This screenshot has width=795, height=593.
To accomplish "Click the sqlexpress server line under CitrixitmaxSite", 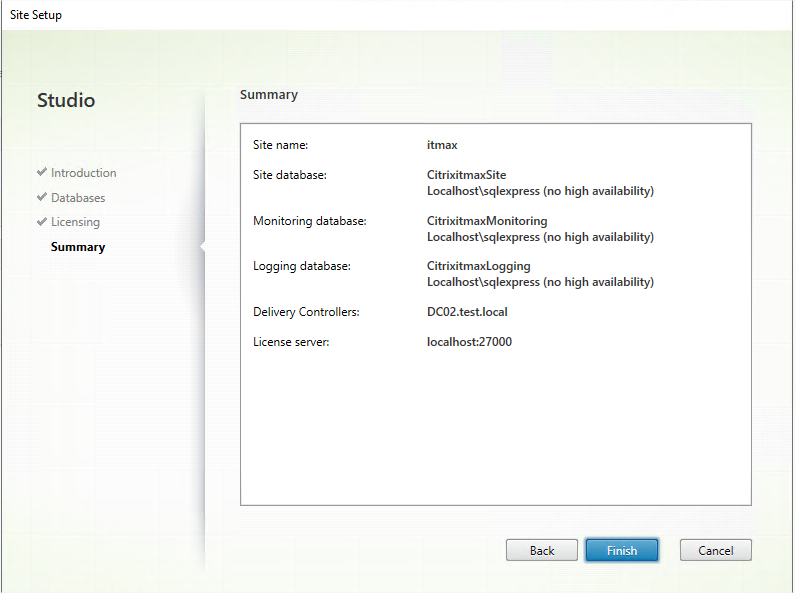I will point(540,191).
